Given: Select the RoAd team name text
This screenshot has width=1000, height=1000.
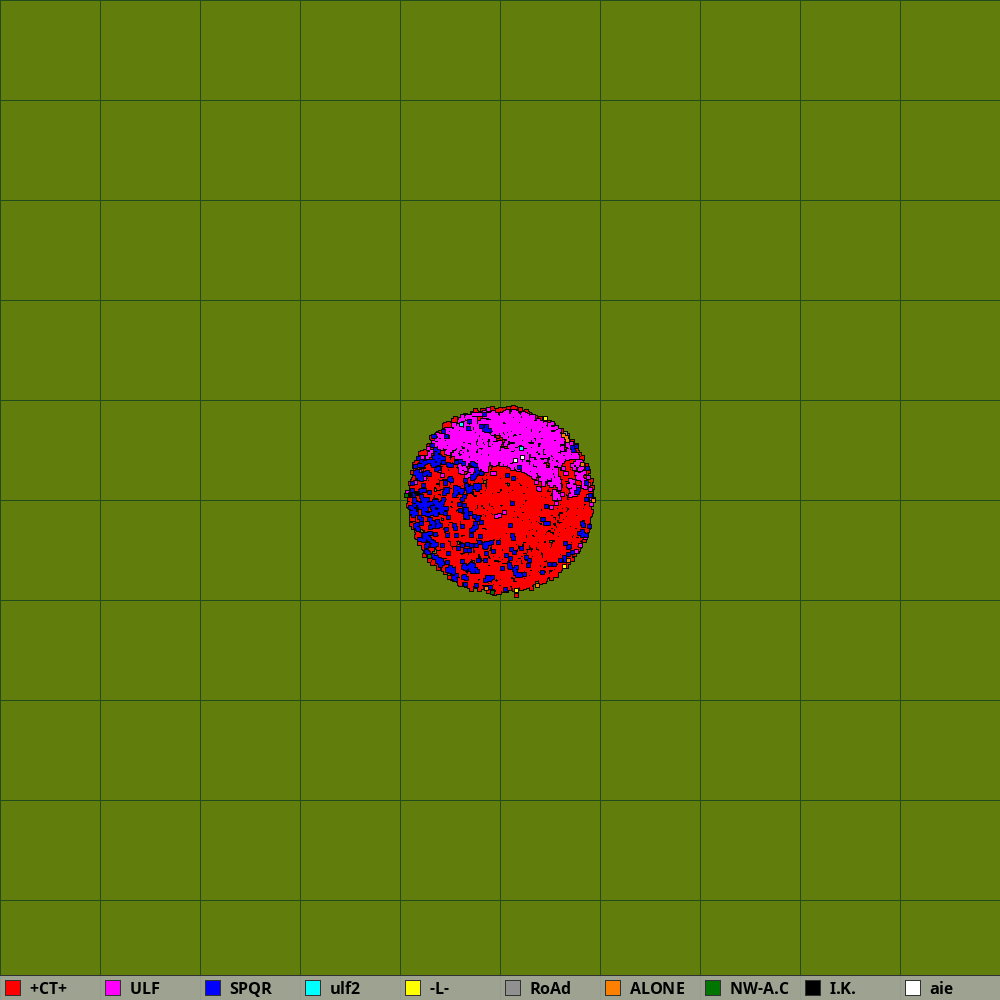Looking at the screenshot, I should click(550, 988).
